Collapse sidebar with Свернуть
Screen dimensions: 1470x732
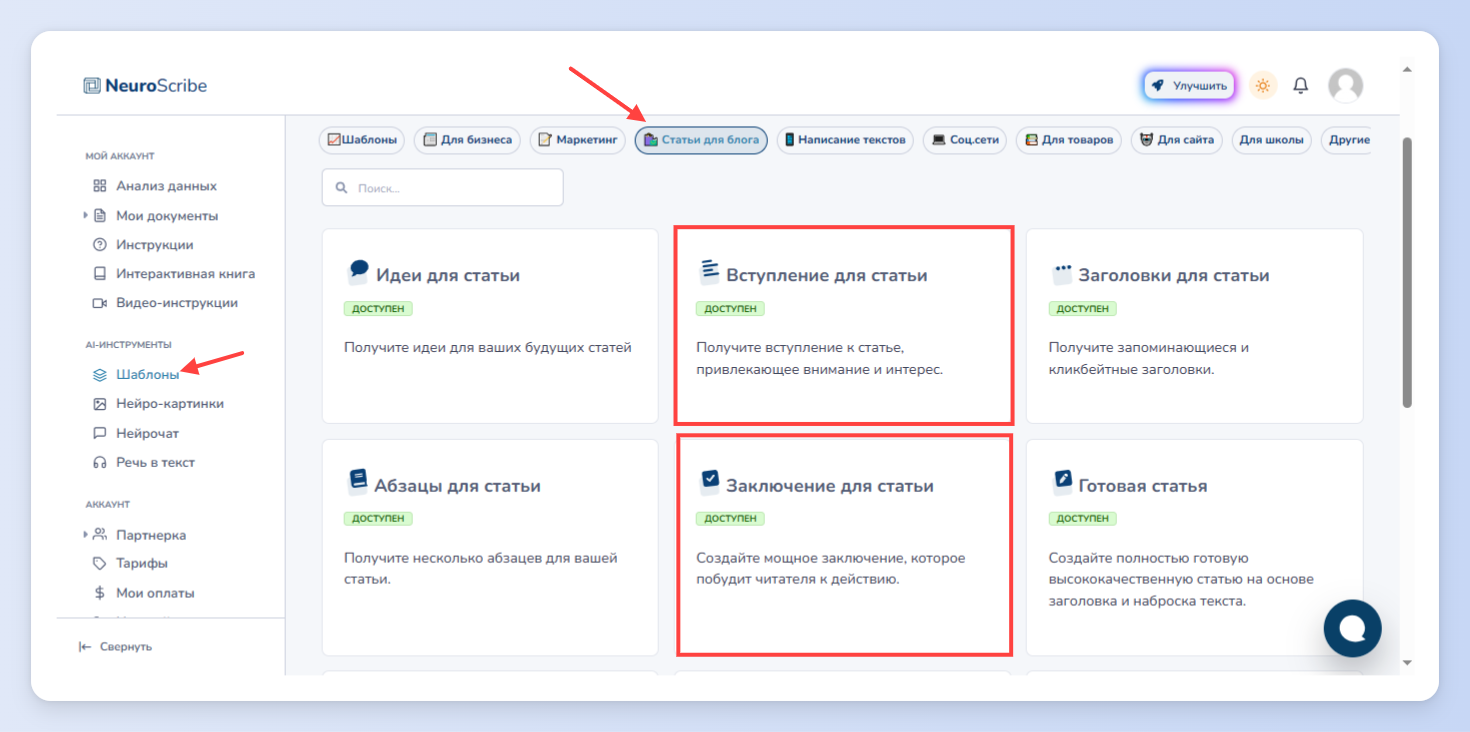(116, 647)
